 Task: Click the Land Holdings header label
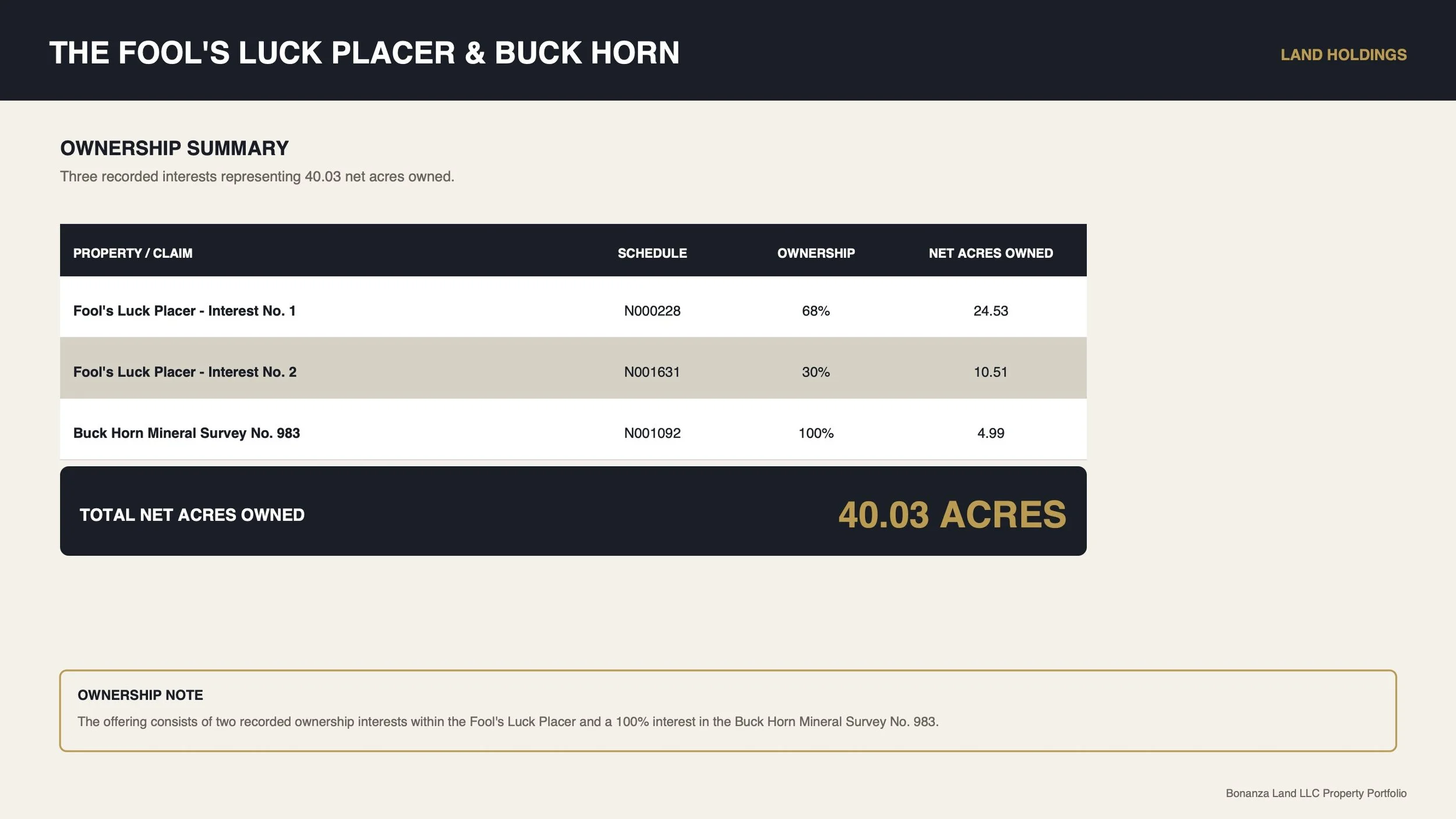point(1343,55)
